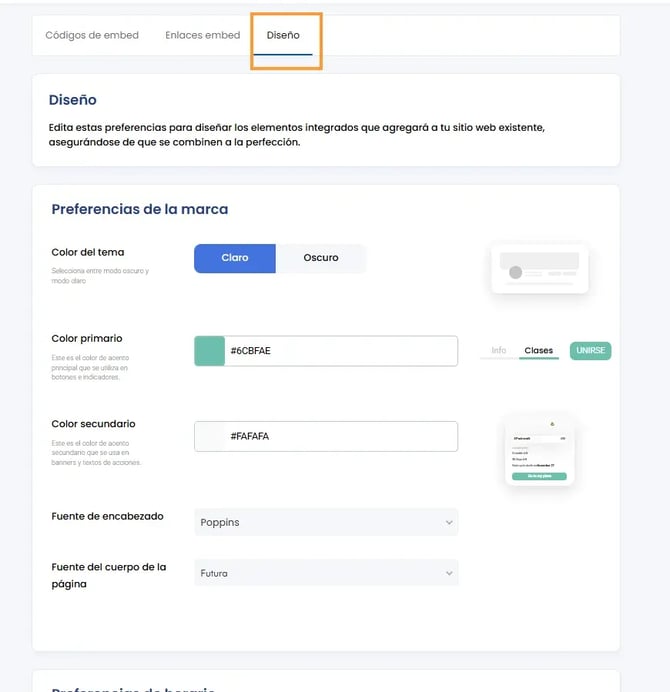Click the chevron arrow on Futura dropdown
The width and height of the screenshot is (670, 692).
[449, 573]
